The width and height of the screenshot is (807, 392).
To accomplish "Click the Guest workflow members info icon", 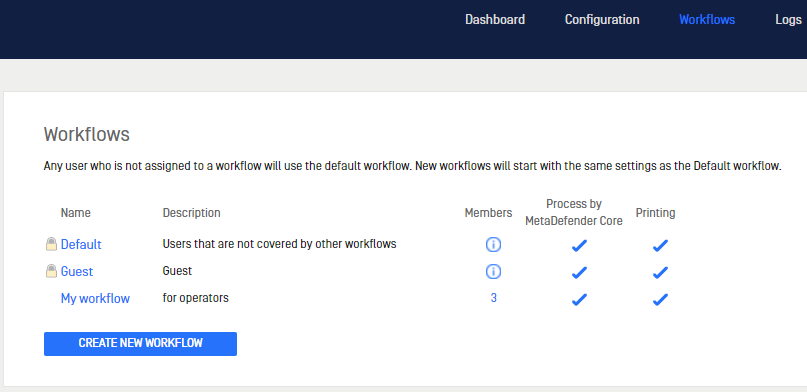I will click(493, 272).
